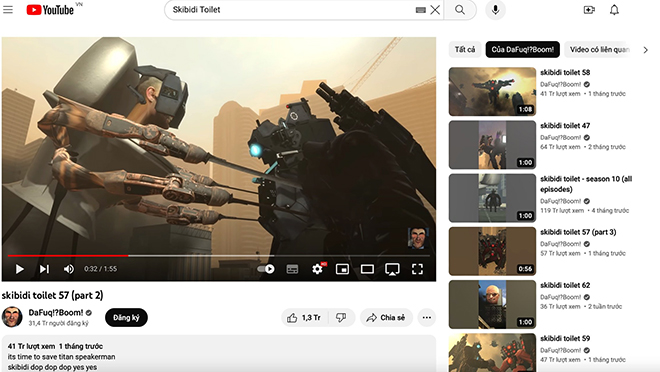
Task: Toggle the miniplayer view
Action: [342, 269]
